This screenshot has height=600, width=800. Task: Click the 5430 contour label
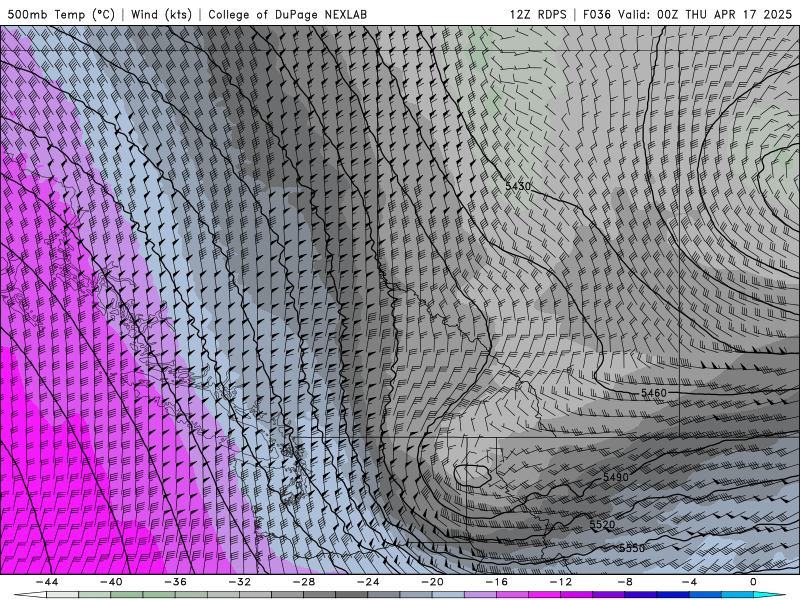518,186
